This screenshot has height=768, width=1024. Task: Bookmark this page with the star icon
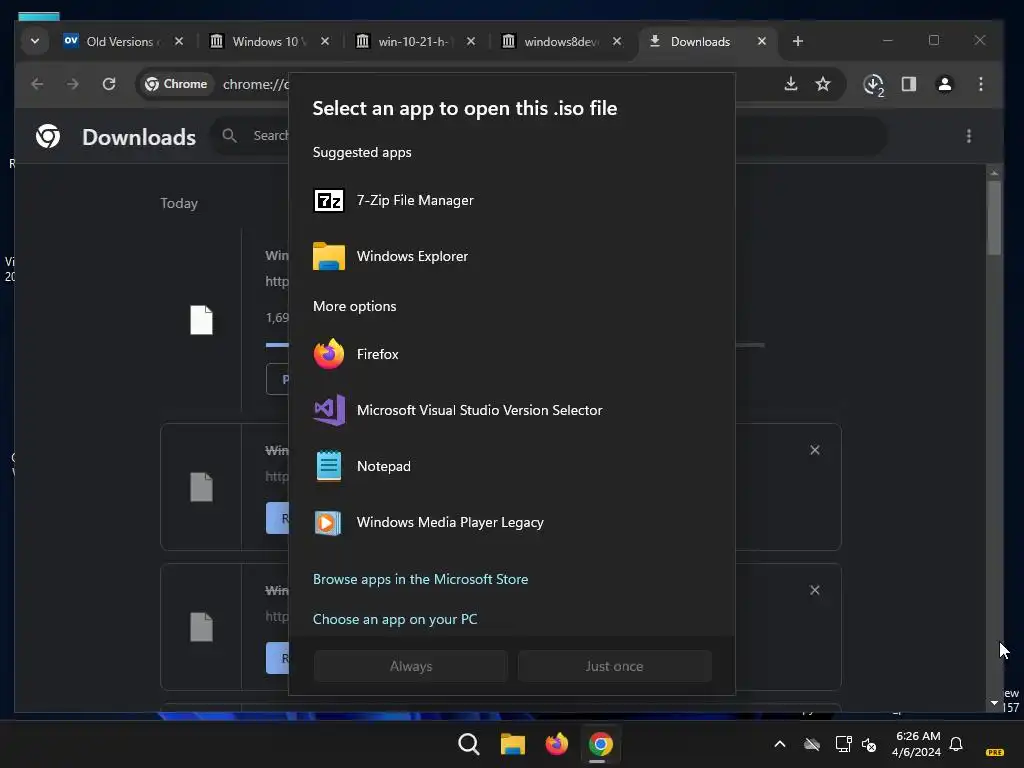click(823, 84)
